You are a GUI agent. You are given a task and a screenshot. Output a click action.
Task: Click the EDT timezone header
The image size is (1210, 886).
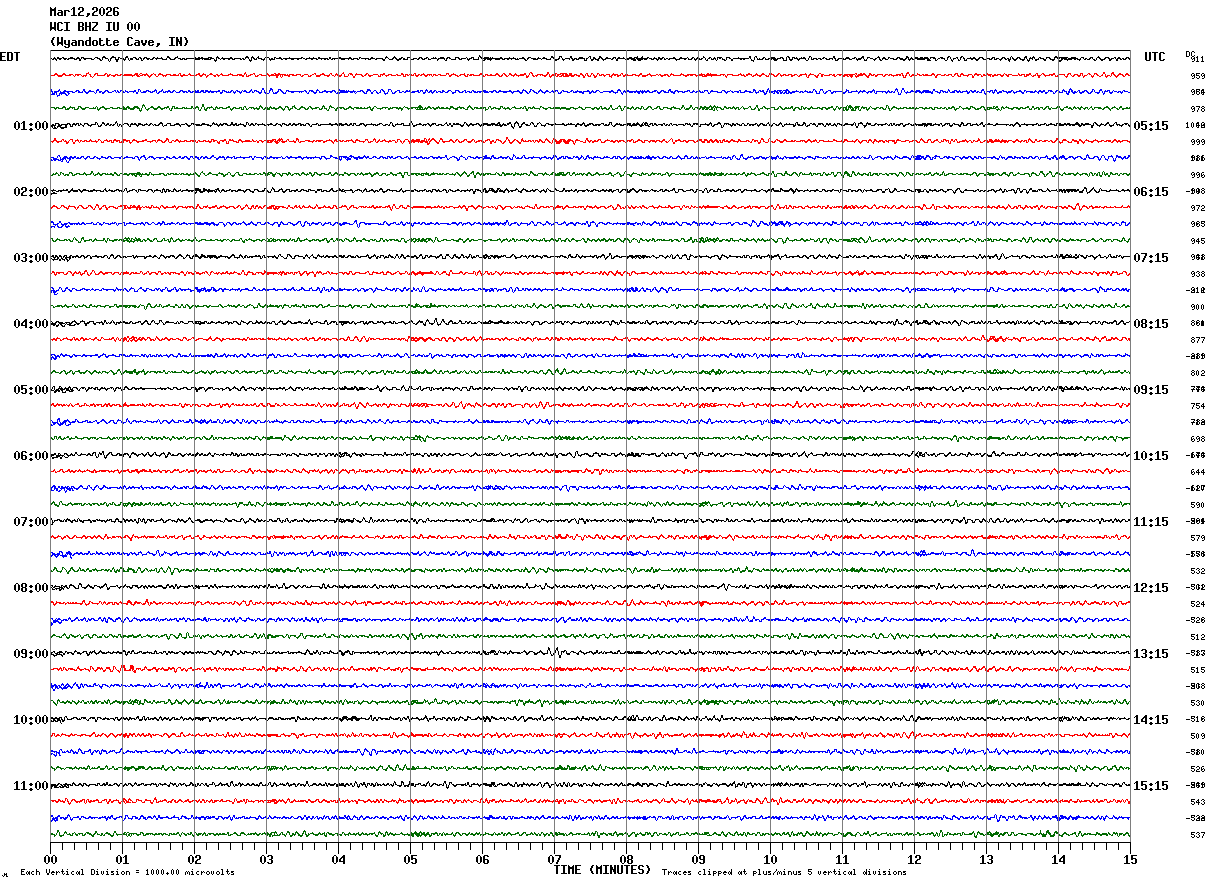click(x=10, y=57)
